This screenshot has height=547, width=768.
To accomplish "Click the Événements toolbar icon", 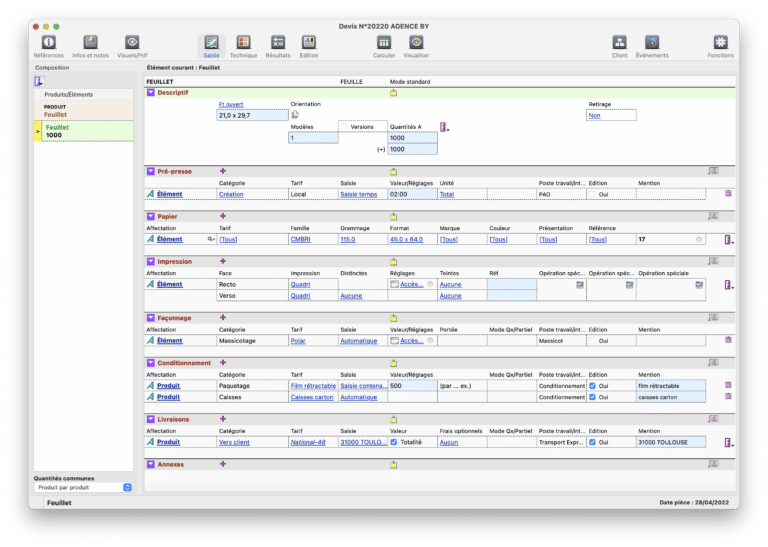I will click(x=651, y=43).
